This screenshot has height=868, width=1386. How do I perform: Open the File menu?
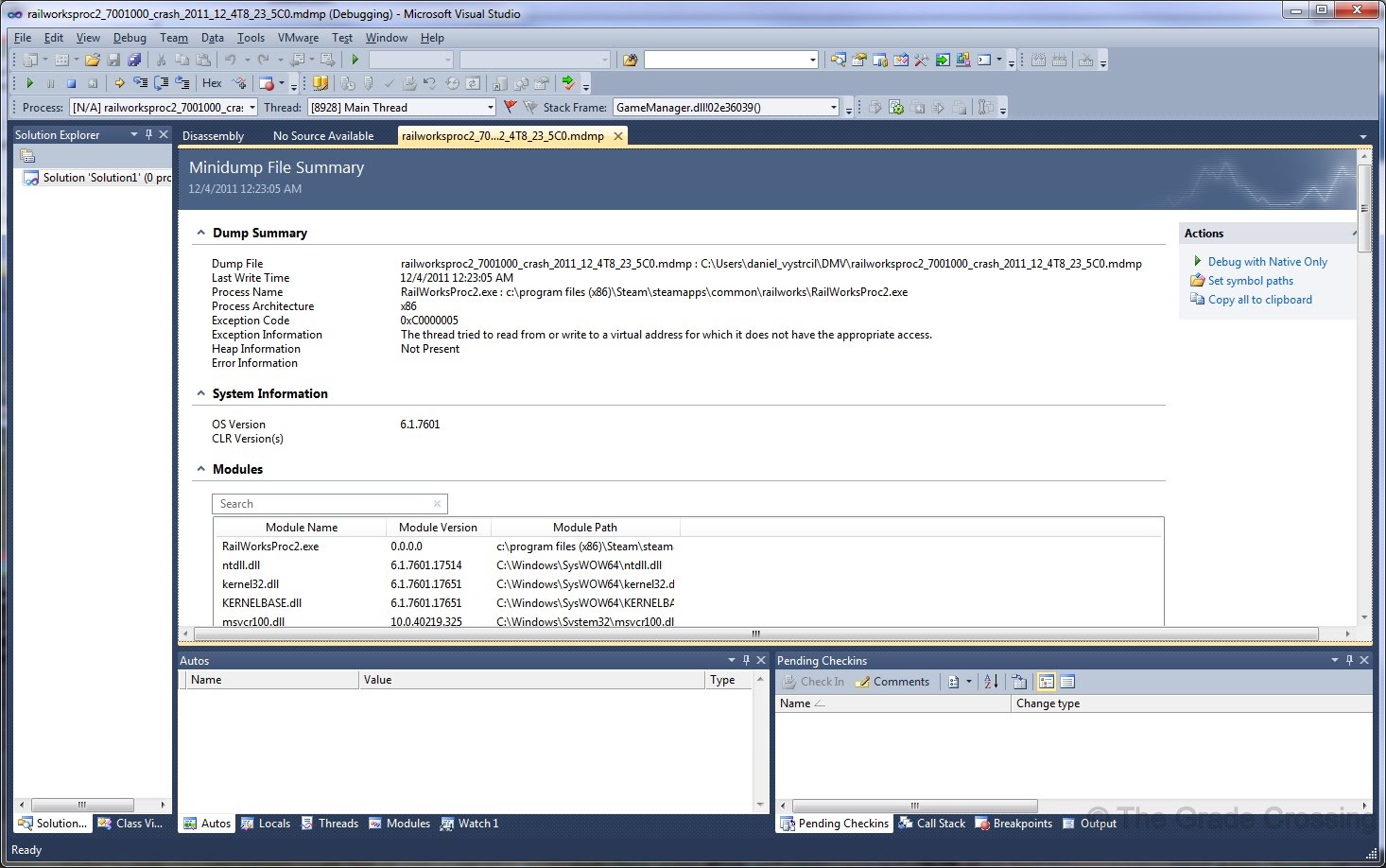point(23,38)
